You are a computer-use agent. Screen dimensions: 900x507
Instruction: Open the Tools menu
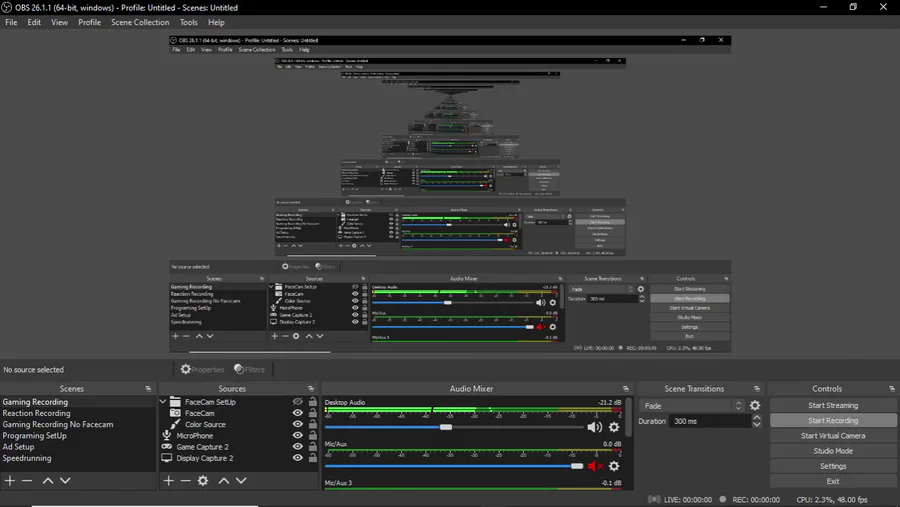(x=188, y=22)
